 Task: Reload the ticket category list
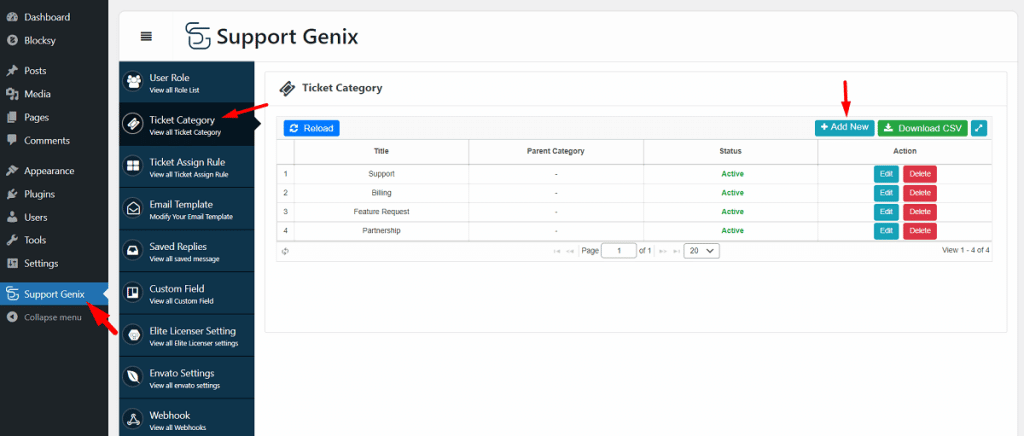tap(311, 128)
